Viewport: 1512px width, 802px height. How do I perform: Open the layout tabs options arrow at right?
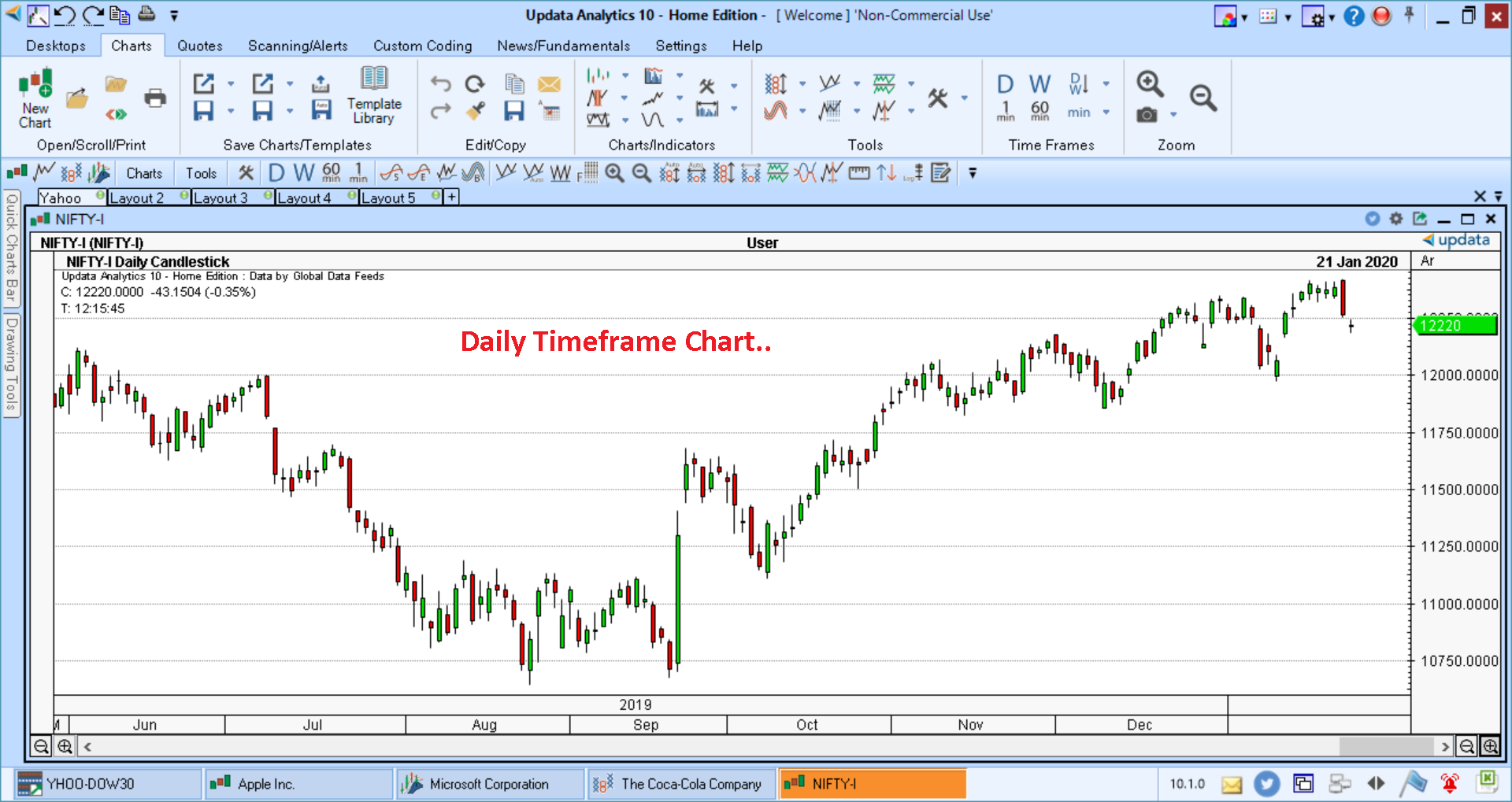(x=1499, y=197)
